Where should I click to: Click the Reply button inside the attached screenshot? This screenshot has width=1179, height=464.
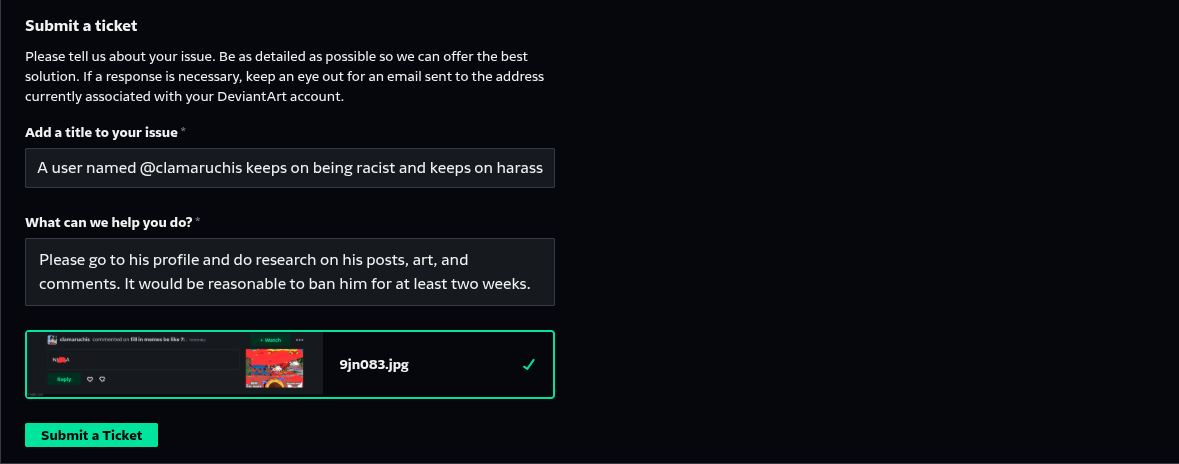(64, 379)
